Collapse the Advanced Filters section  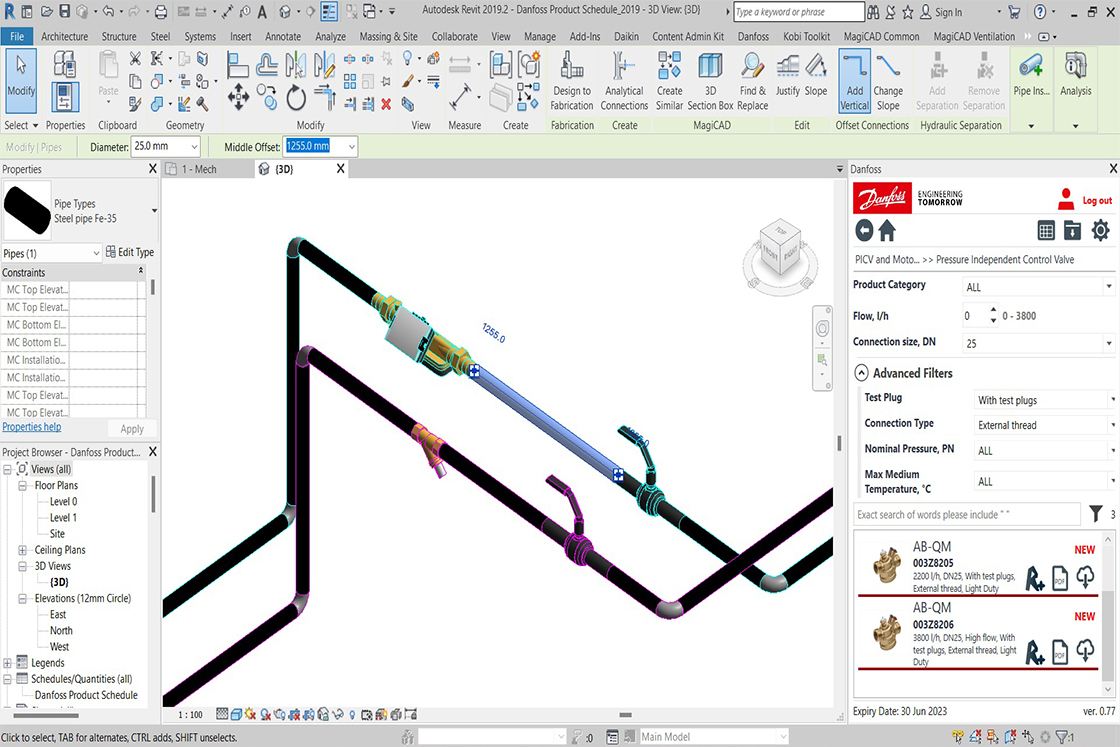(861, 373)
